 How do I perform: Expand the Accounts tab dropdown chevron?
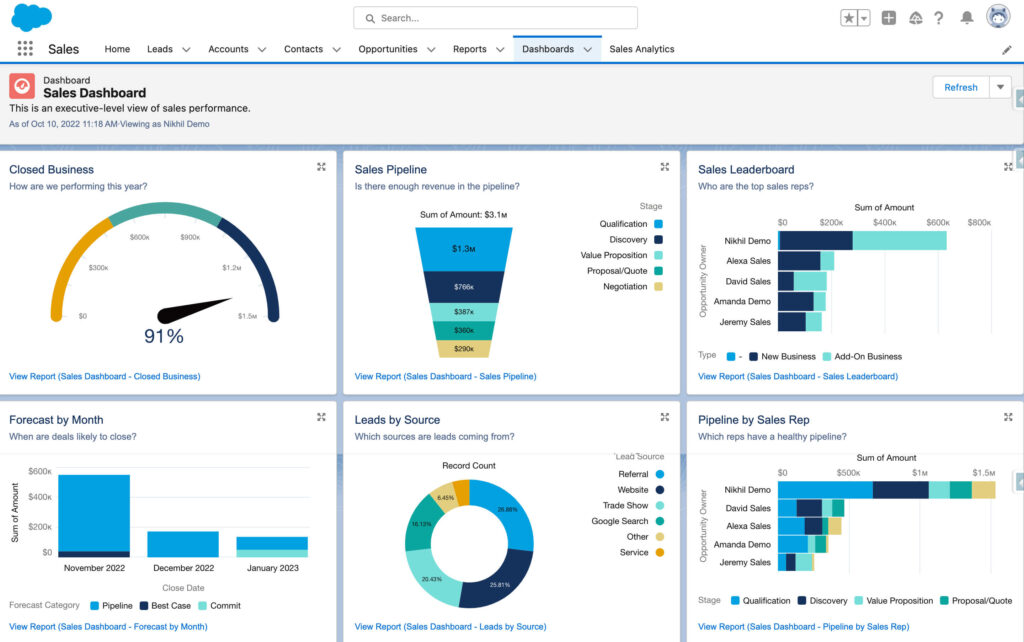(262, 49)
